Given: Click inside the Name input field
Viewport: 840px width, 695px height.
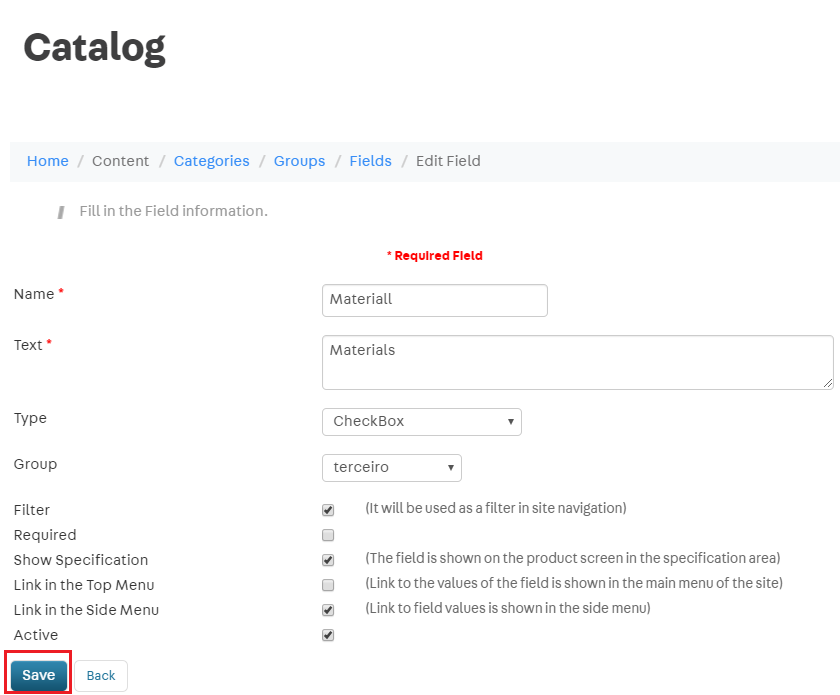Looking at the screenshot, I should point(434,300).
